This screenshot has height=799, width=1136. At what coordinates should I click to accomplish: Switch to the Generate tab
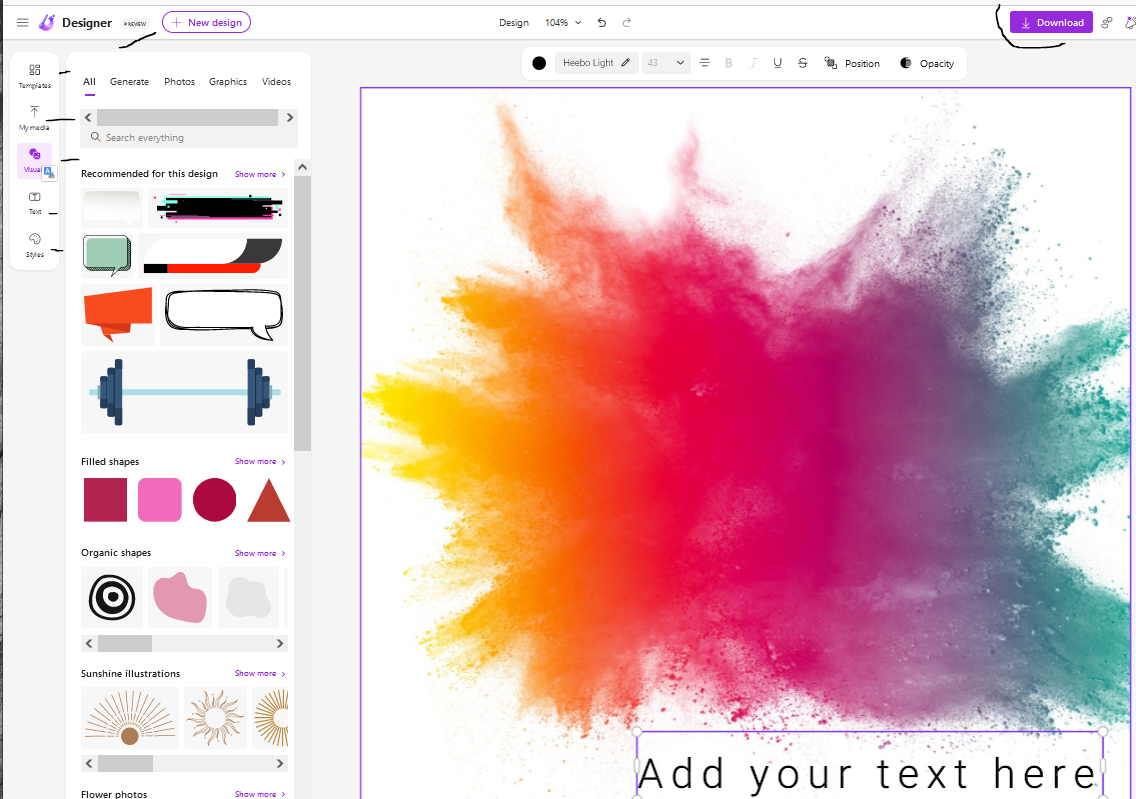coord(129,82)
